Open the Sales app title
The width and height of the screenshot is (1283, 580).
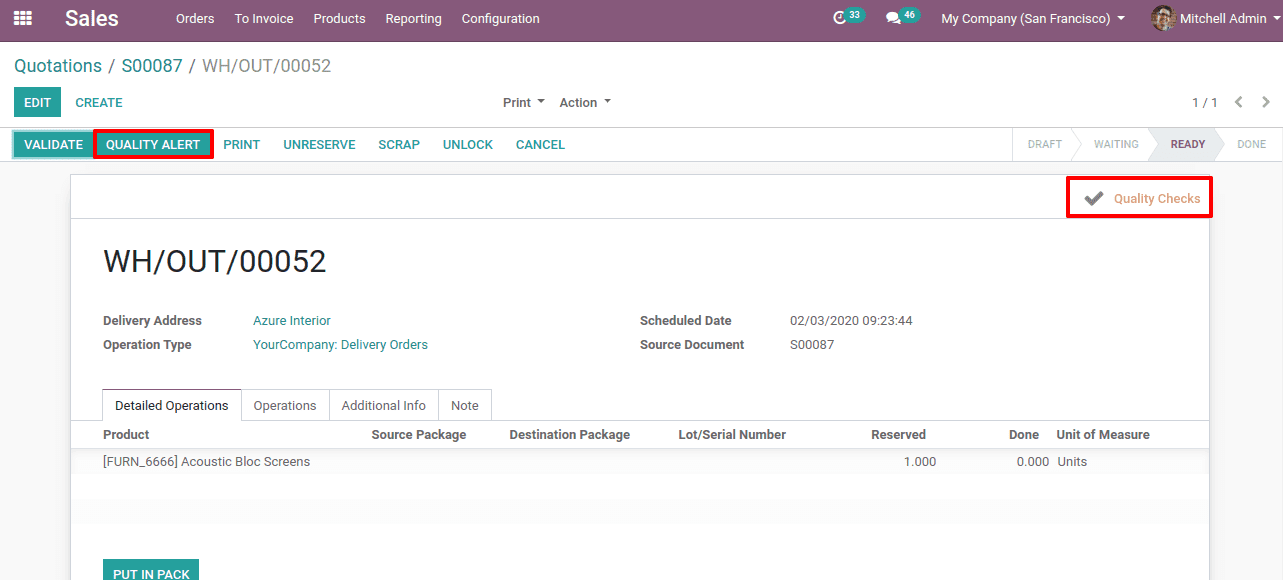pos(92,18)
